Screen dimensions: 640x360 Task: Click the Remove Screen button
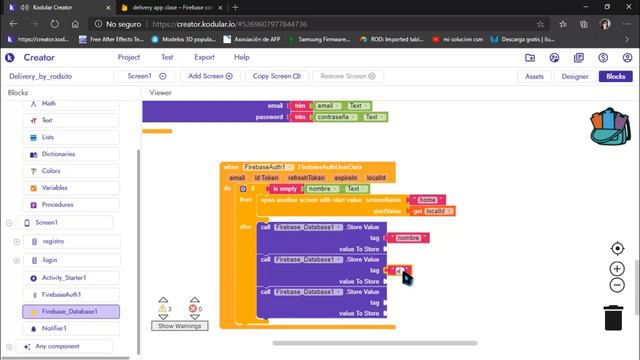348,76
